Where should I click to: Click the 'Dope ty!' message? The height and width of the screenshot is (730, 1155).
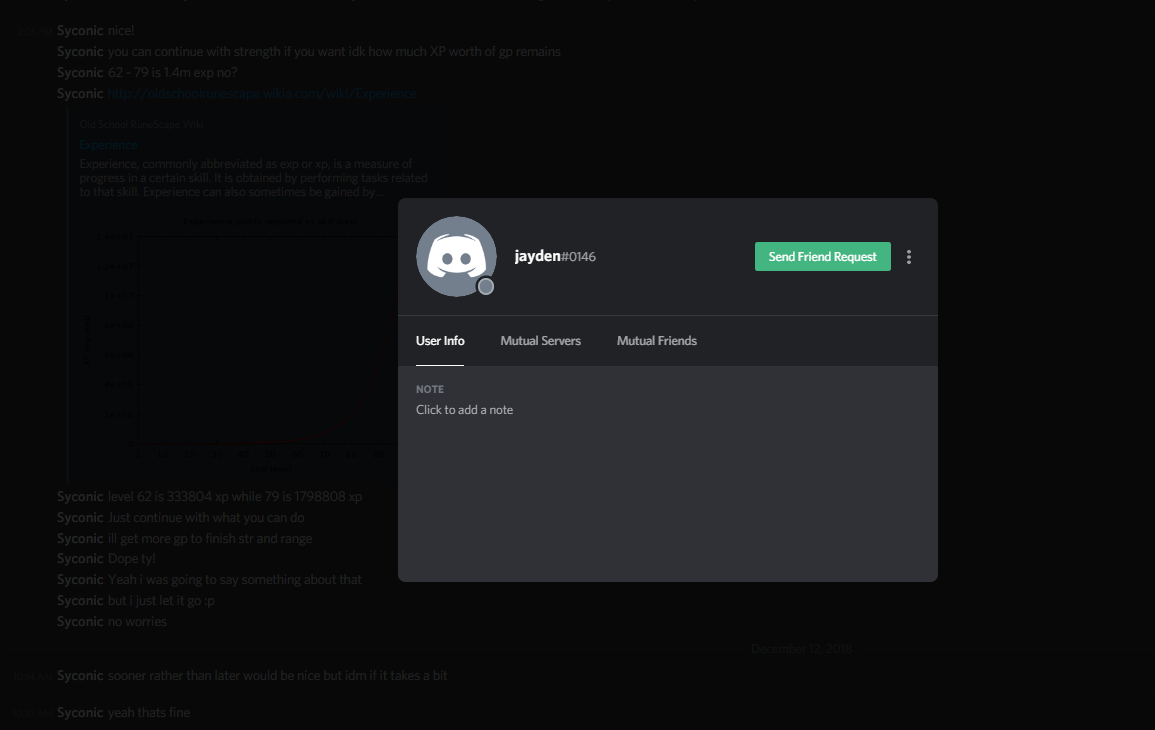tap(131, 558)
